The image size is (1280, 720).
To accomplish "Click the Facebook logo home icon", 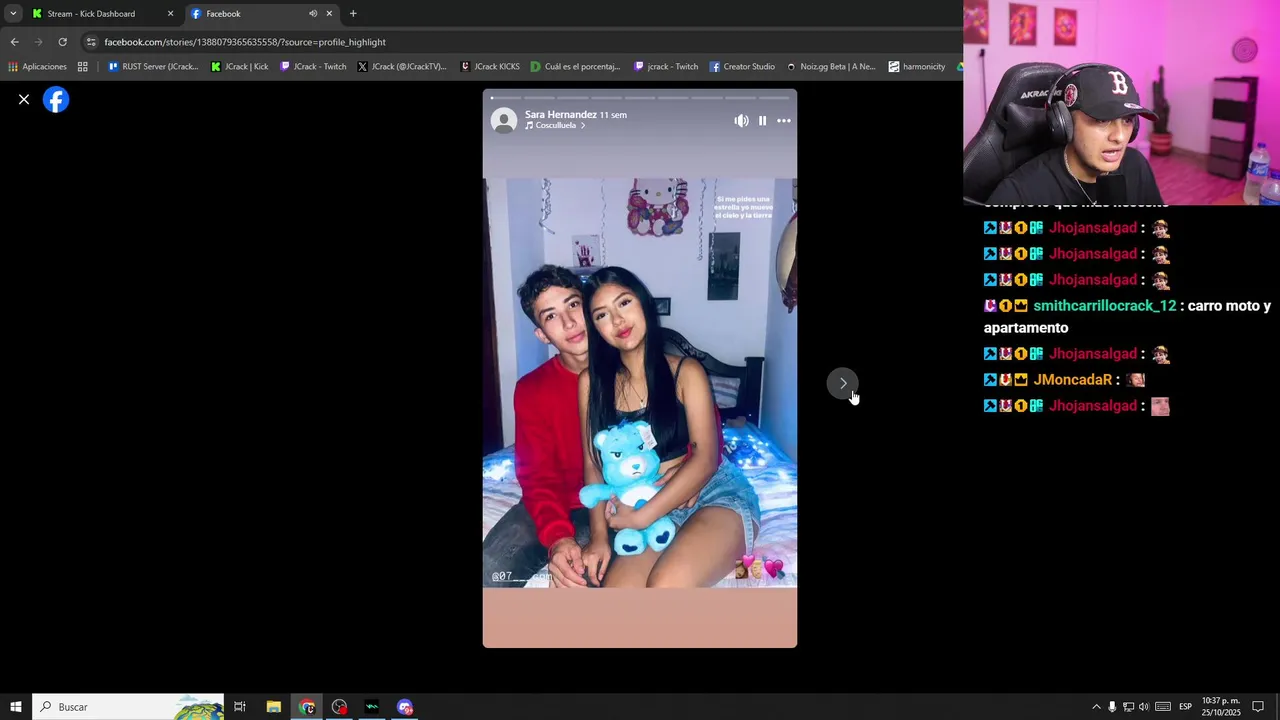I will [56, 100].
